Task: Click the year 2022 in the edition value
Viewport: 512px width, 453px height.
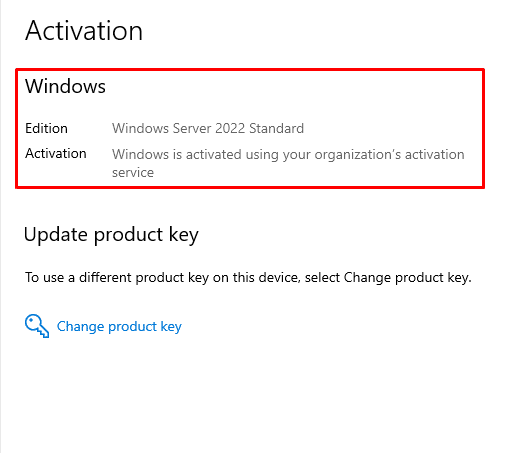Action: point(230,128)
